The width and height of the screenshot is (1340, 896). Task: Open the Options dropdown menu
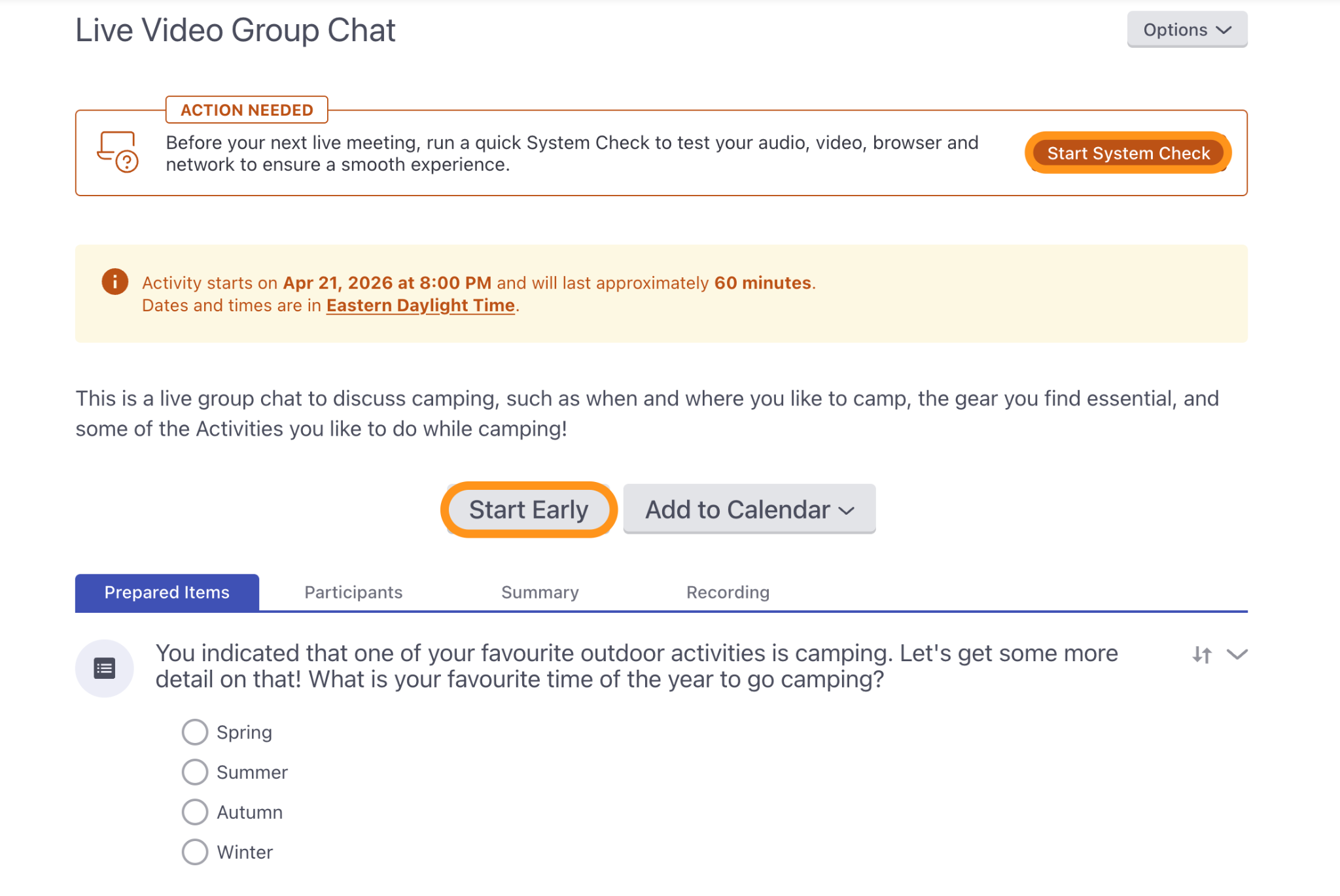click(x=1187, y=29)
